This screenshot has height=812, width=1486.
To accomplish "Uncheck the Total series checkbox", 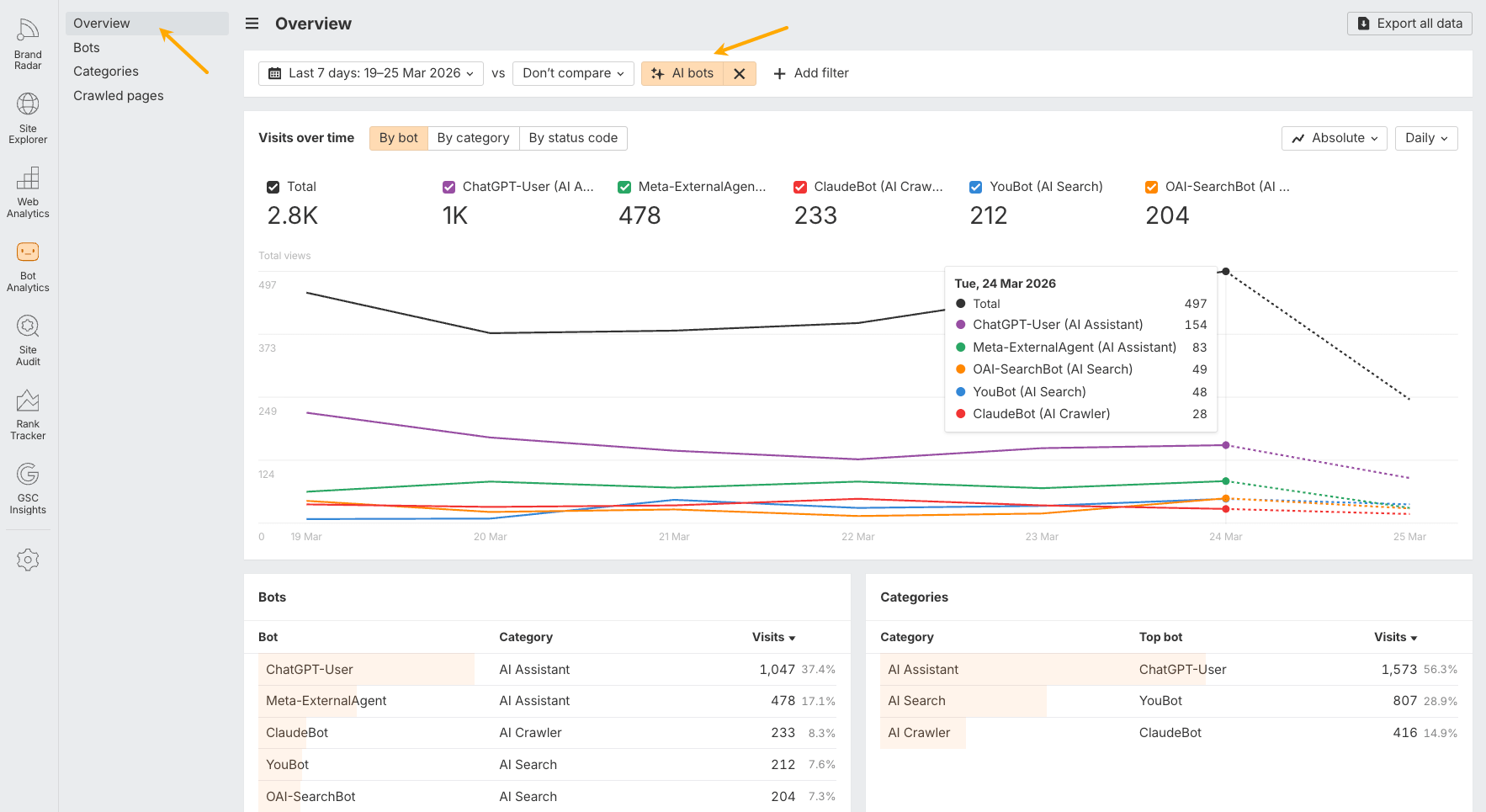I will (273, 186).
